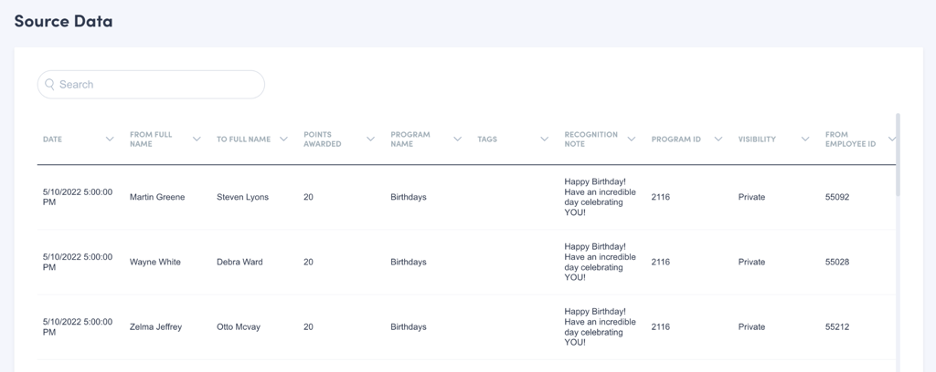Click the search magnifier icon

pyautogui.click(x=50, y=84)
